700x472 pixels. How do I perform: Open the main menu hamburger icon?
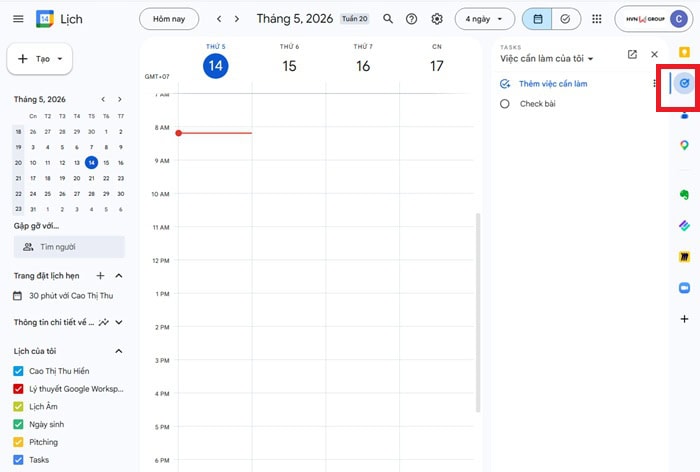click(18, 19)
